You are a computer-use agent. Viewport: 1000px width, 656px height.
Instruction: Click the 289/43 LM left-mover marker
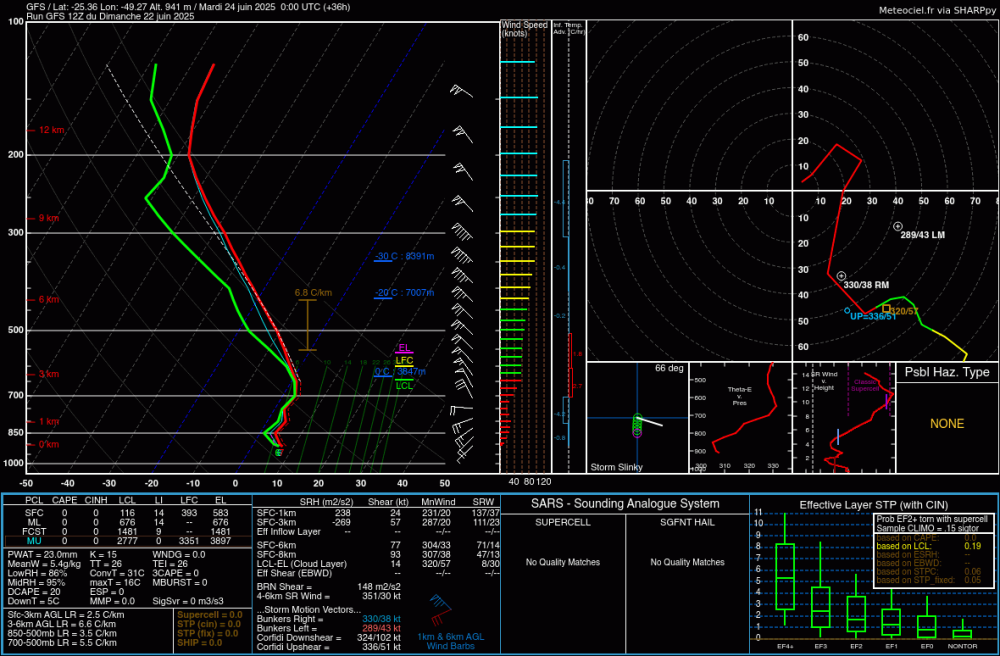pyautogui.click(x=898, y=226)
